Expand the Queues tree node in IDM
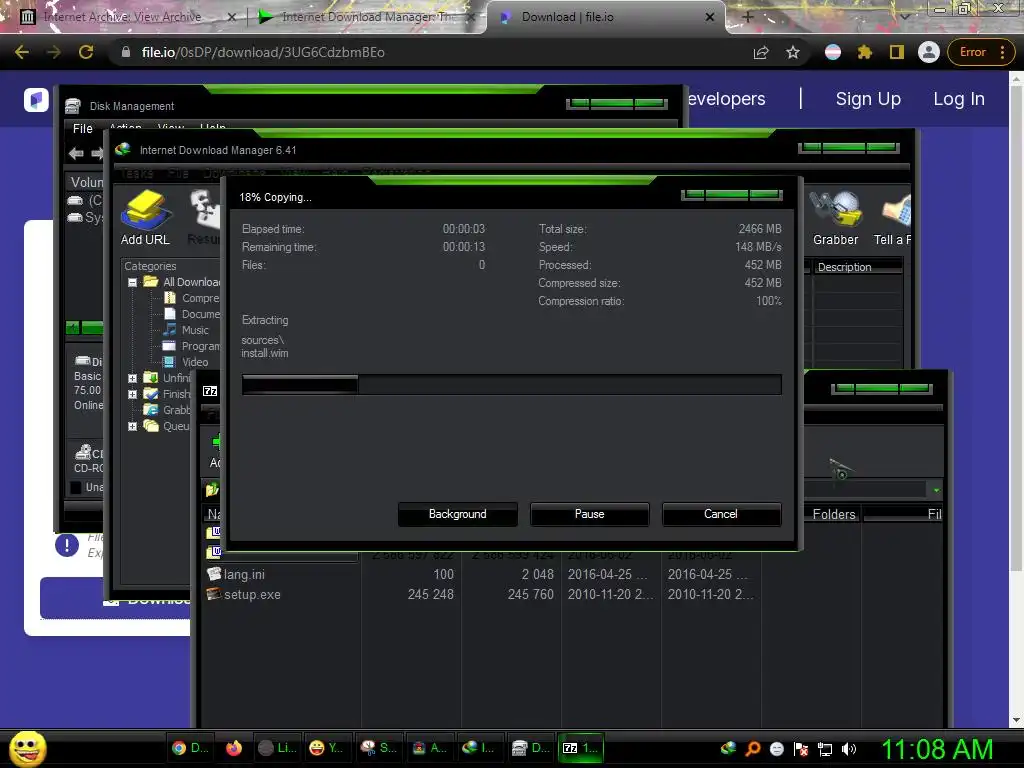 click(x=133, y=426)
